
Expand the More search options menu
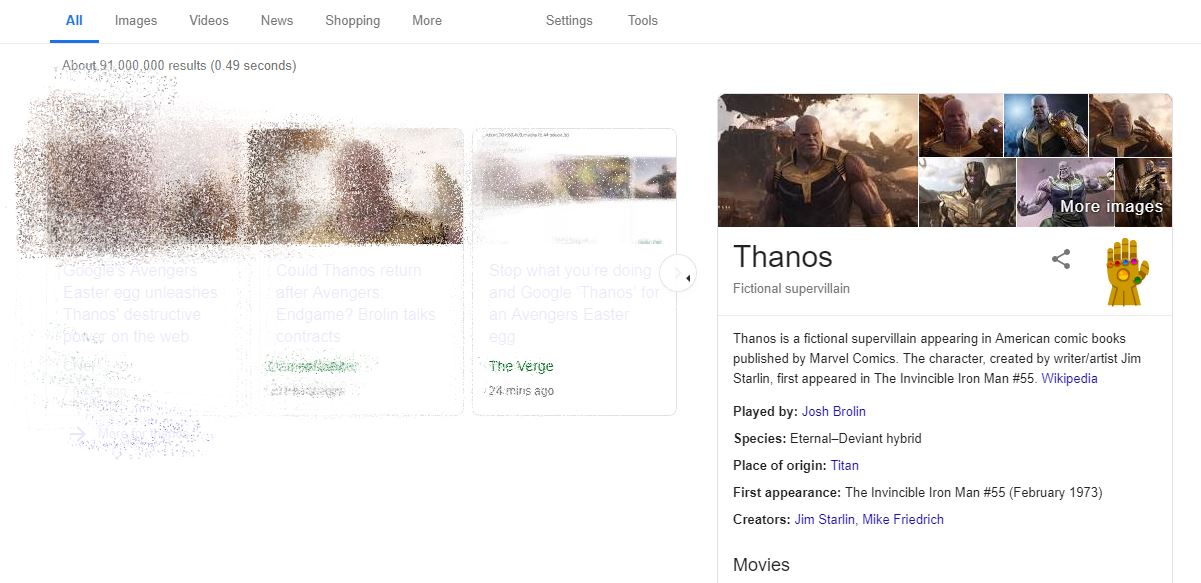(427, 20)
